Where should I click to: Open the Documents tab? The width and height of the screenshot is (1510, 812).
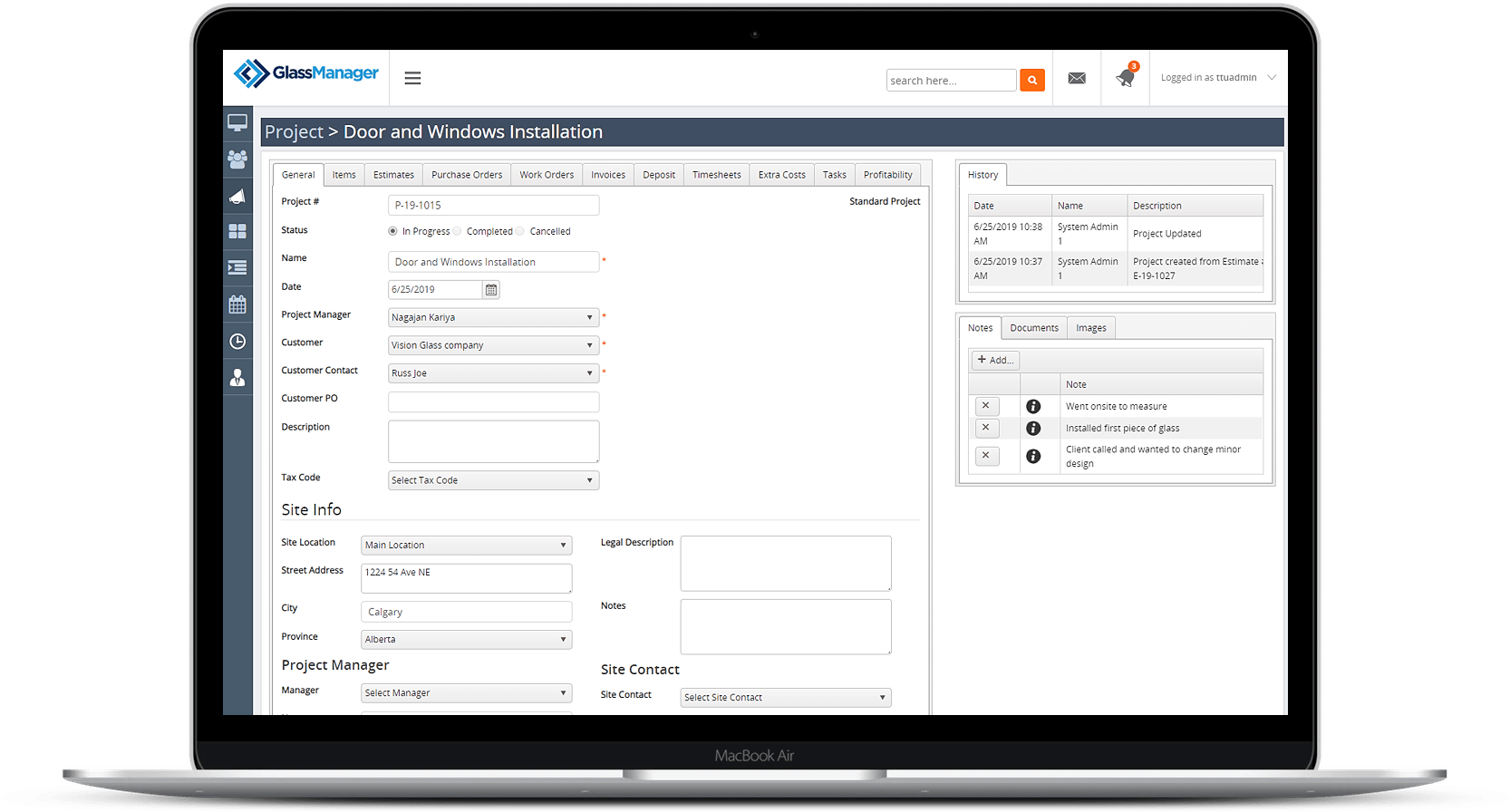1034,328
